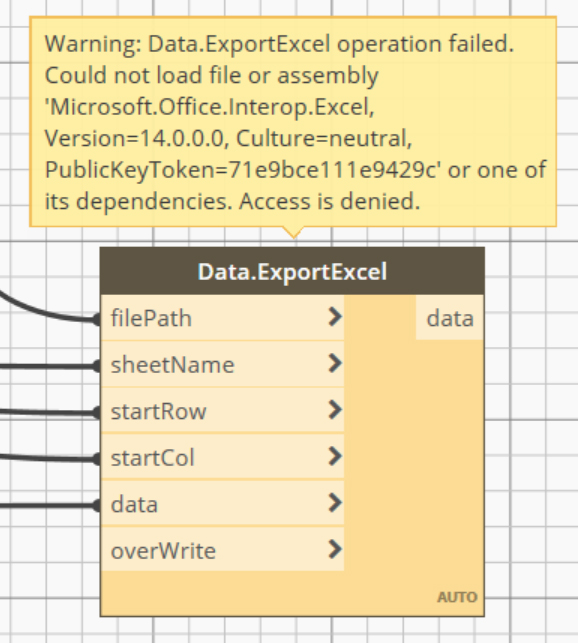Select the data input port

pos(223,504)
